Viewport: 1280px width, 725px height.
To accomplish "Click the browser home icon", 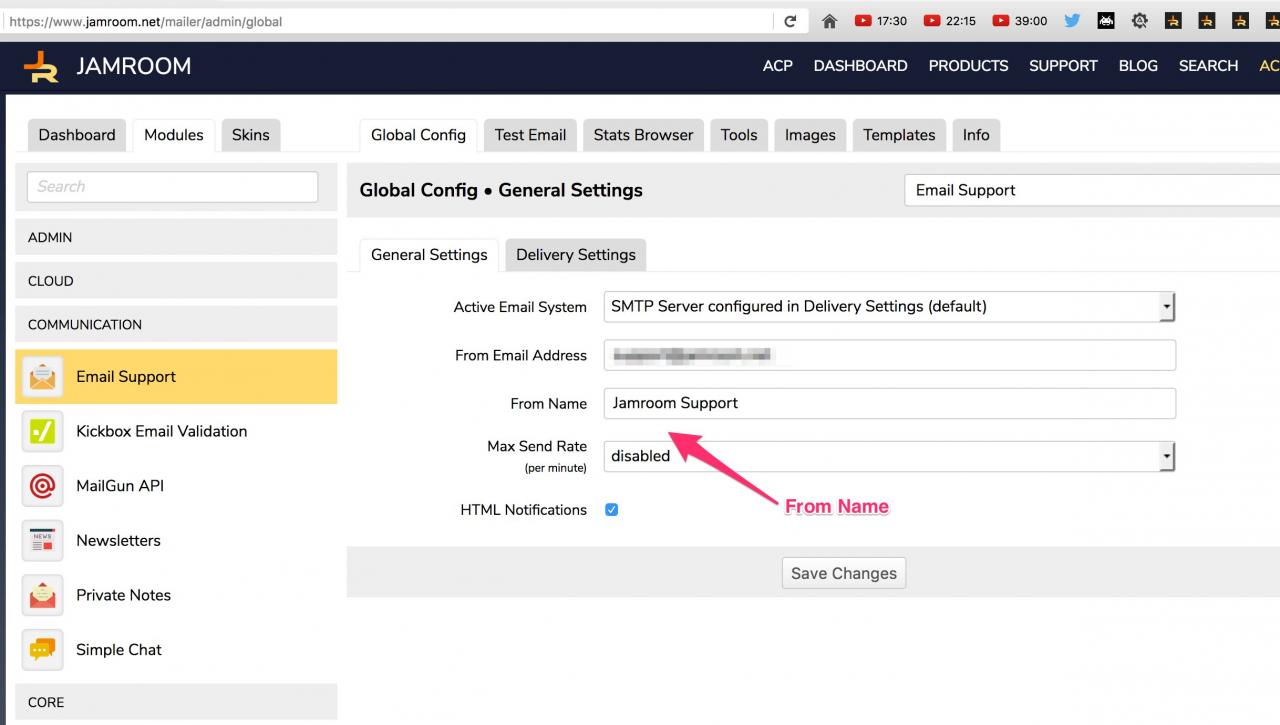I will (829, 21).
